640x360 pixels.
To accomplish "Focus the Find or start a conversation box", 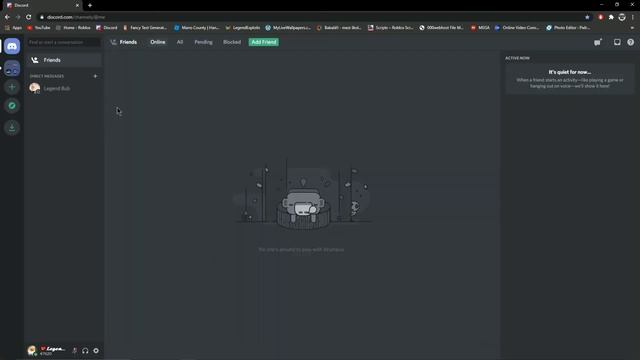I will [x=63, y=42].
